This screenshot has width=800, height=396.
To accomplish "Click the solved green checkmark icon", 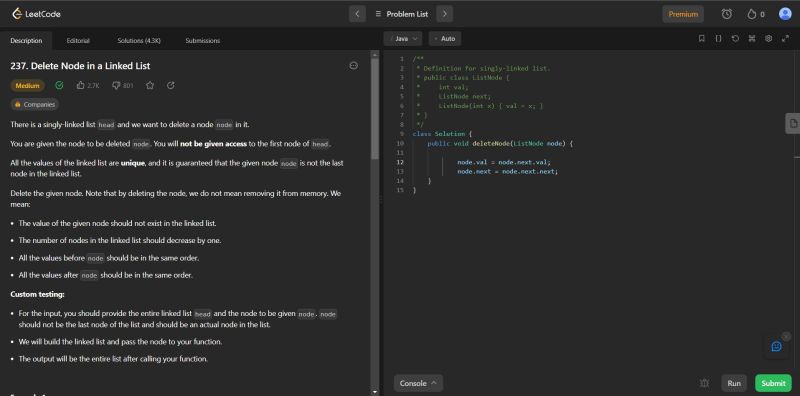I will point(59,85).
